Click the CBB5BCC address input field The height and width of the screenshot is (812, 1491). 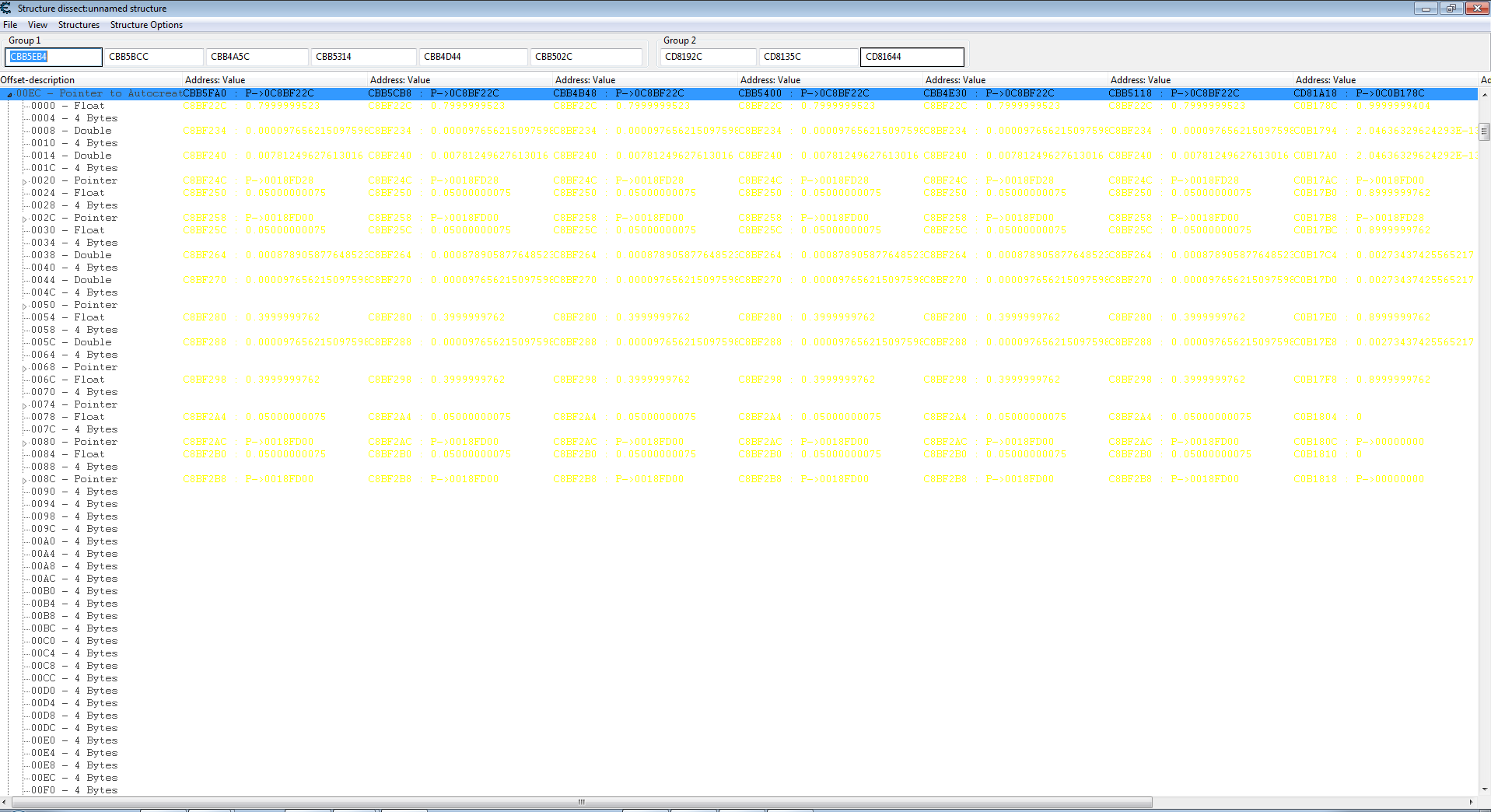[x=154, y=57]
